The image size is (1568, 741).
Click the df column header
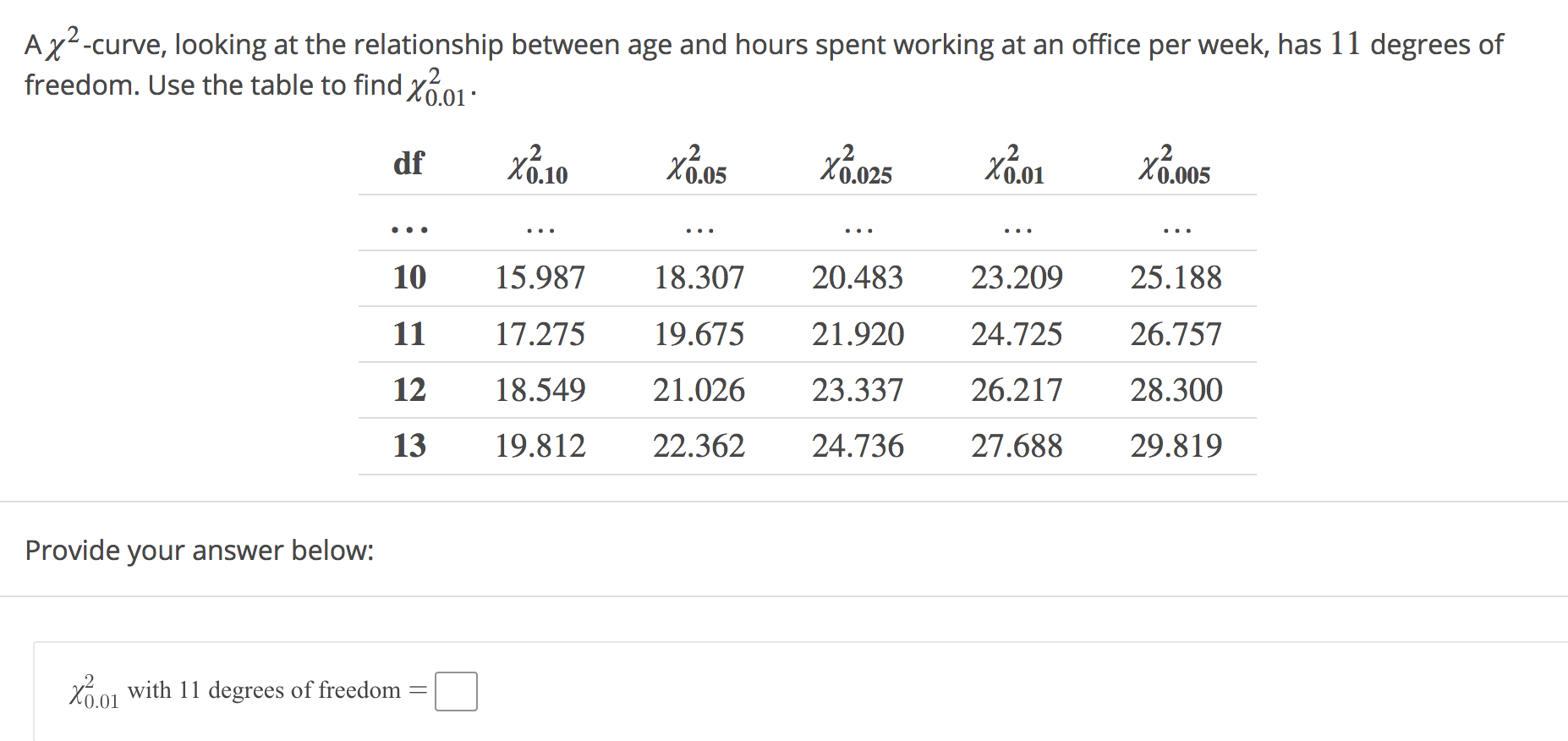point(408,163)
